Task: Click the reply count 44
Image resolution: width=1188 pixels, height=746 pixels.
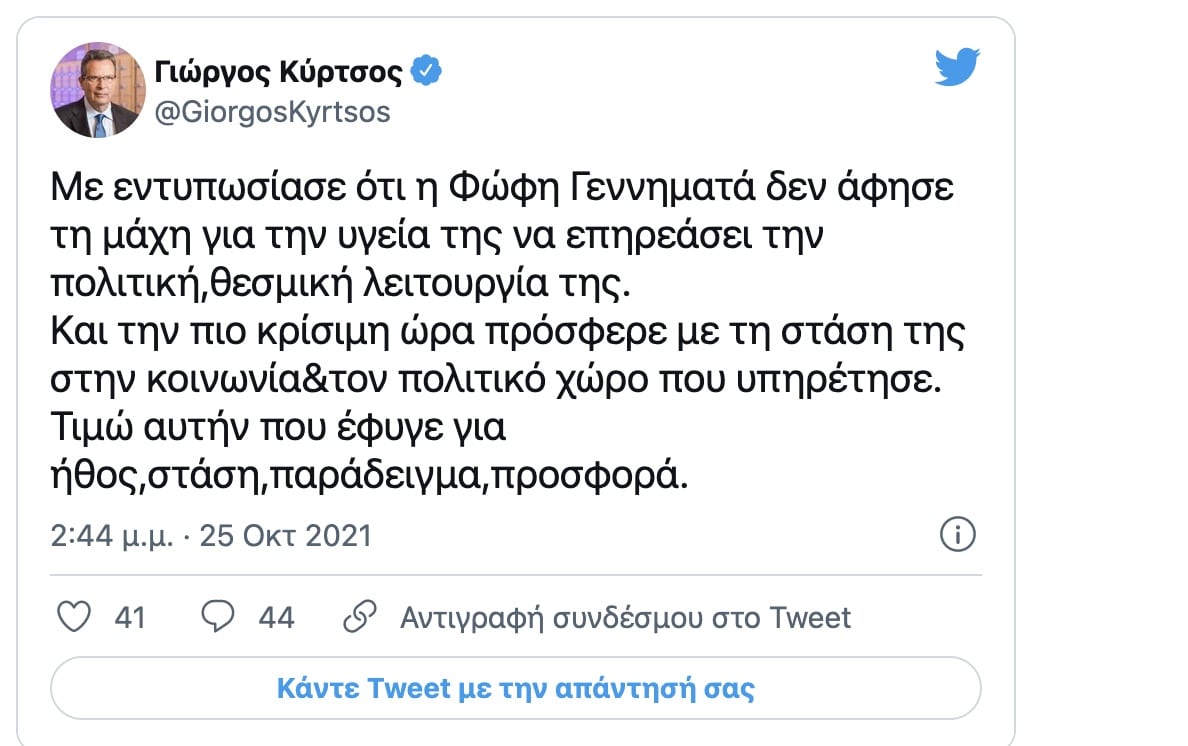Action: (276, 617)
